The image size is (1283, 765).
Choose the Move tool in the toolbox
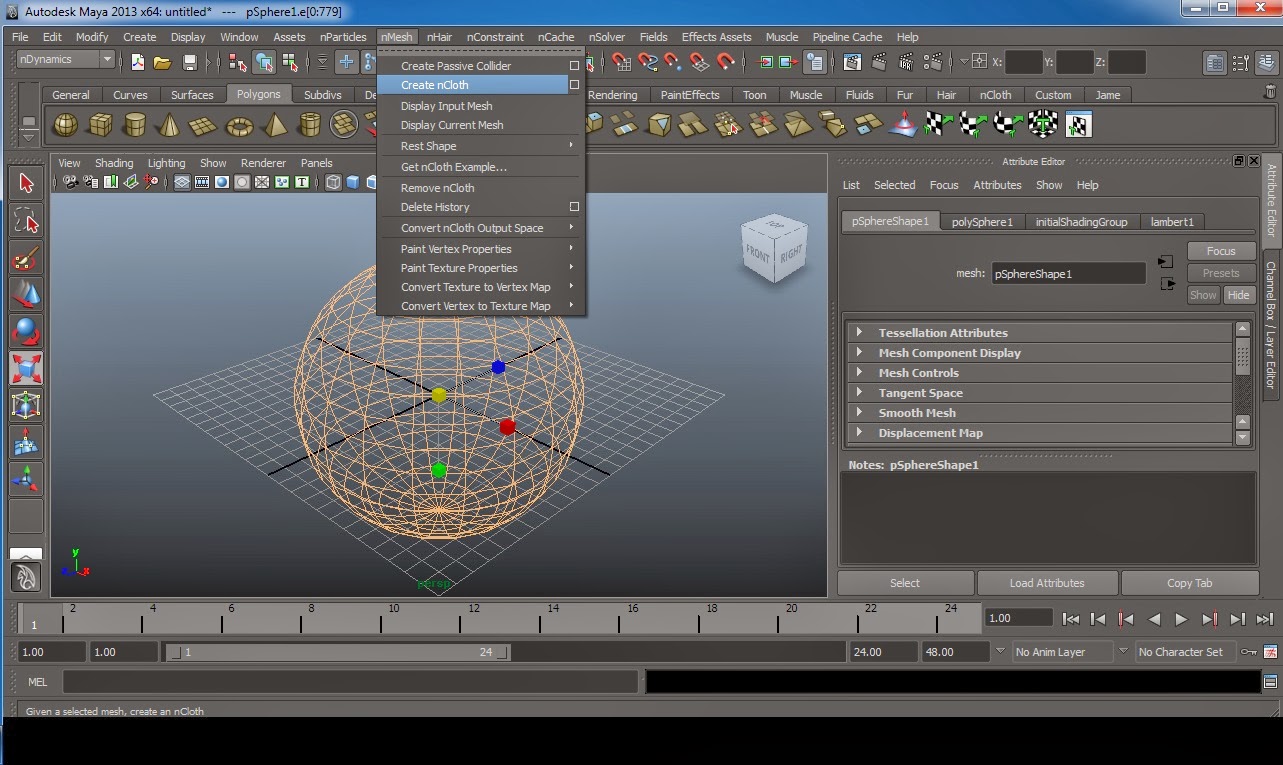click(25, 292)
